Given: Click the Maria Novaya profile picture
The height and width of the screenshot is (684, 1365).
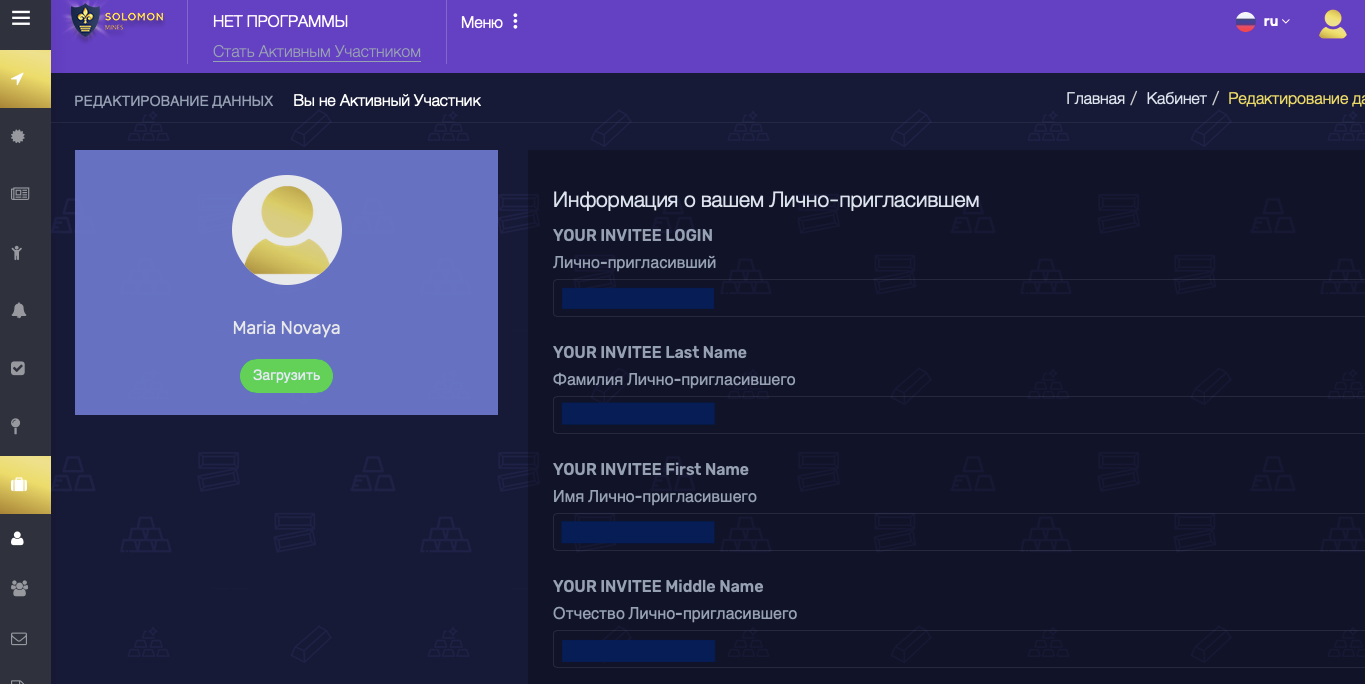Looking at the screenshot, I should 287,230.
